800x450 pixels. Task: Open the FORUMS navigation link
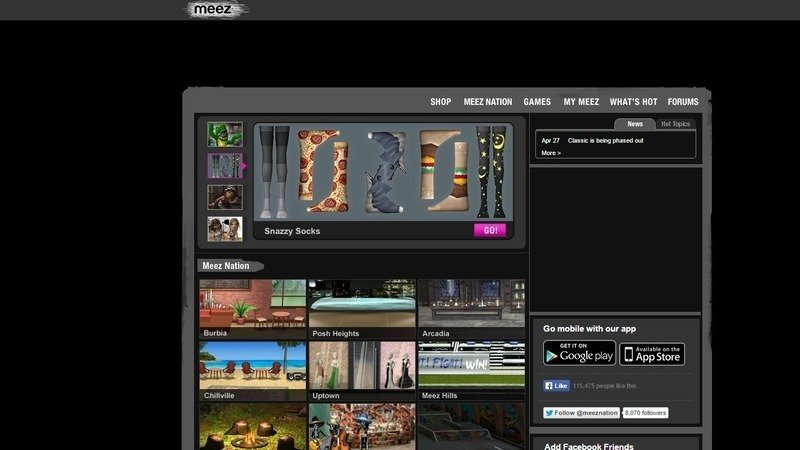coord(683,102)
